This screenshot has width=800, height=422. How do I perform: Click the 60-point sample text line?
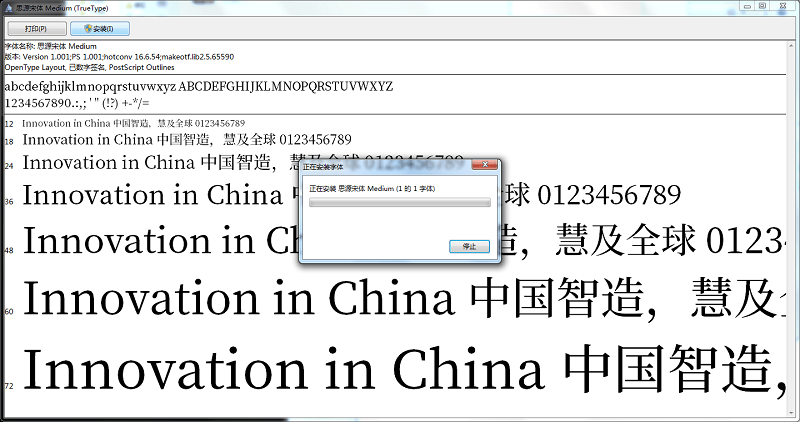click(404, 299)
